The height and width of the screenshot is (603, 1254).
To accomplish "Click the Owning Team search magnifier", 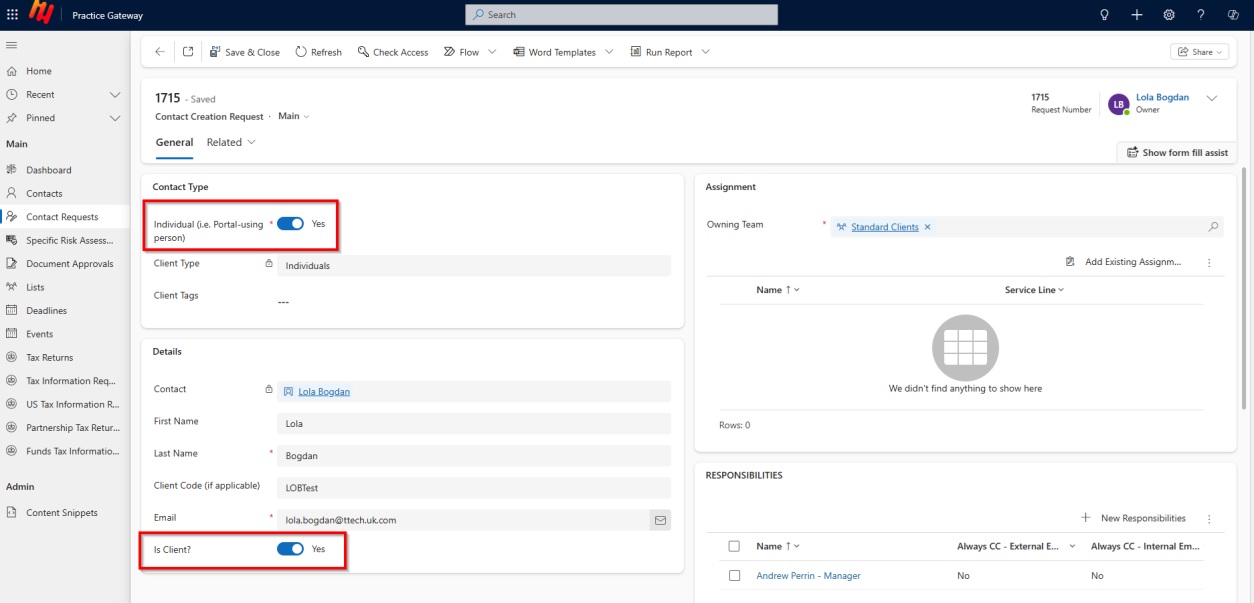I will [x=1214, y=227].
